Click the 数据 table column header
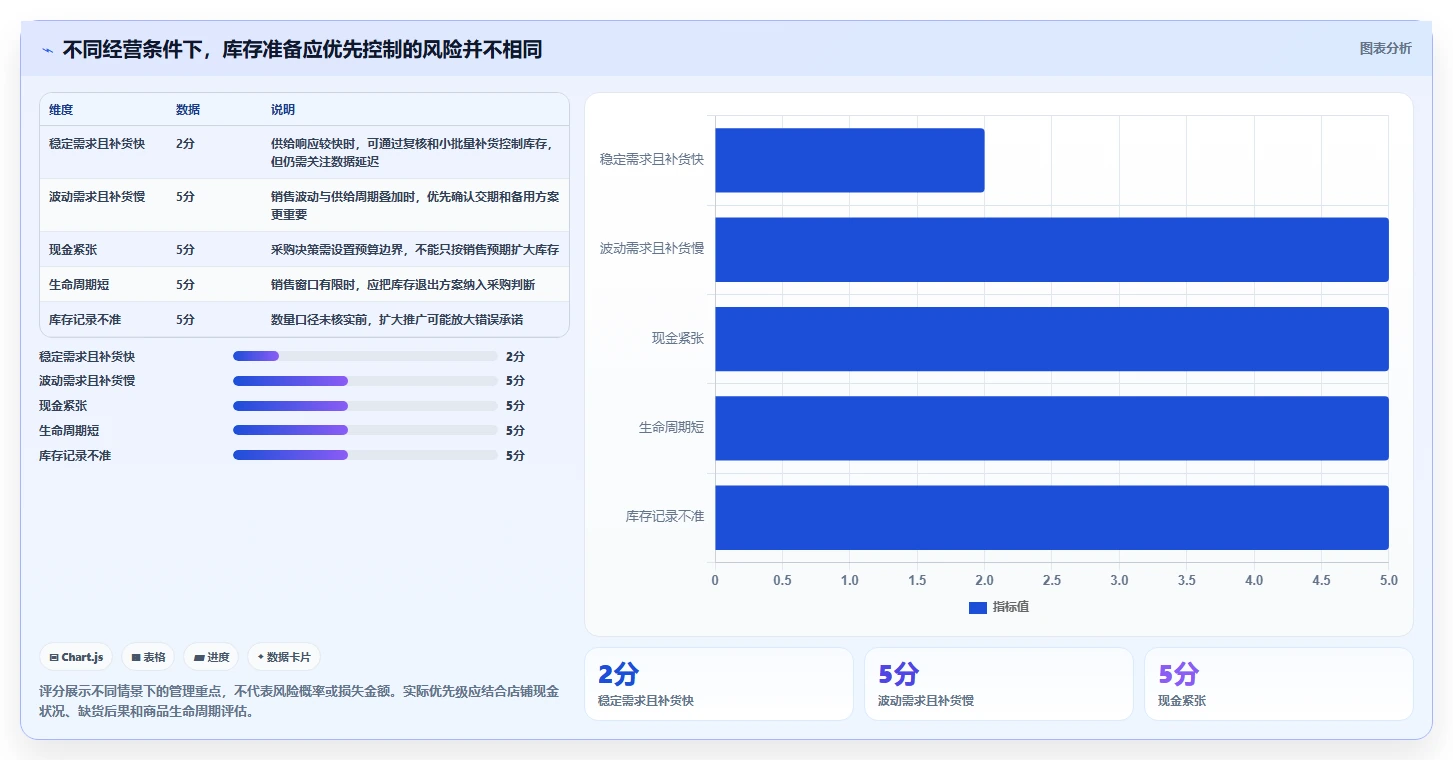1453x760 pixels. 188,109
